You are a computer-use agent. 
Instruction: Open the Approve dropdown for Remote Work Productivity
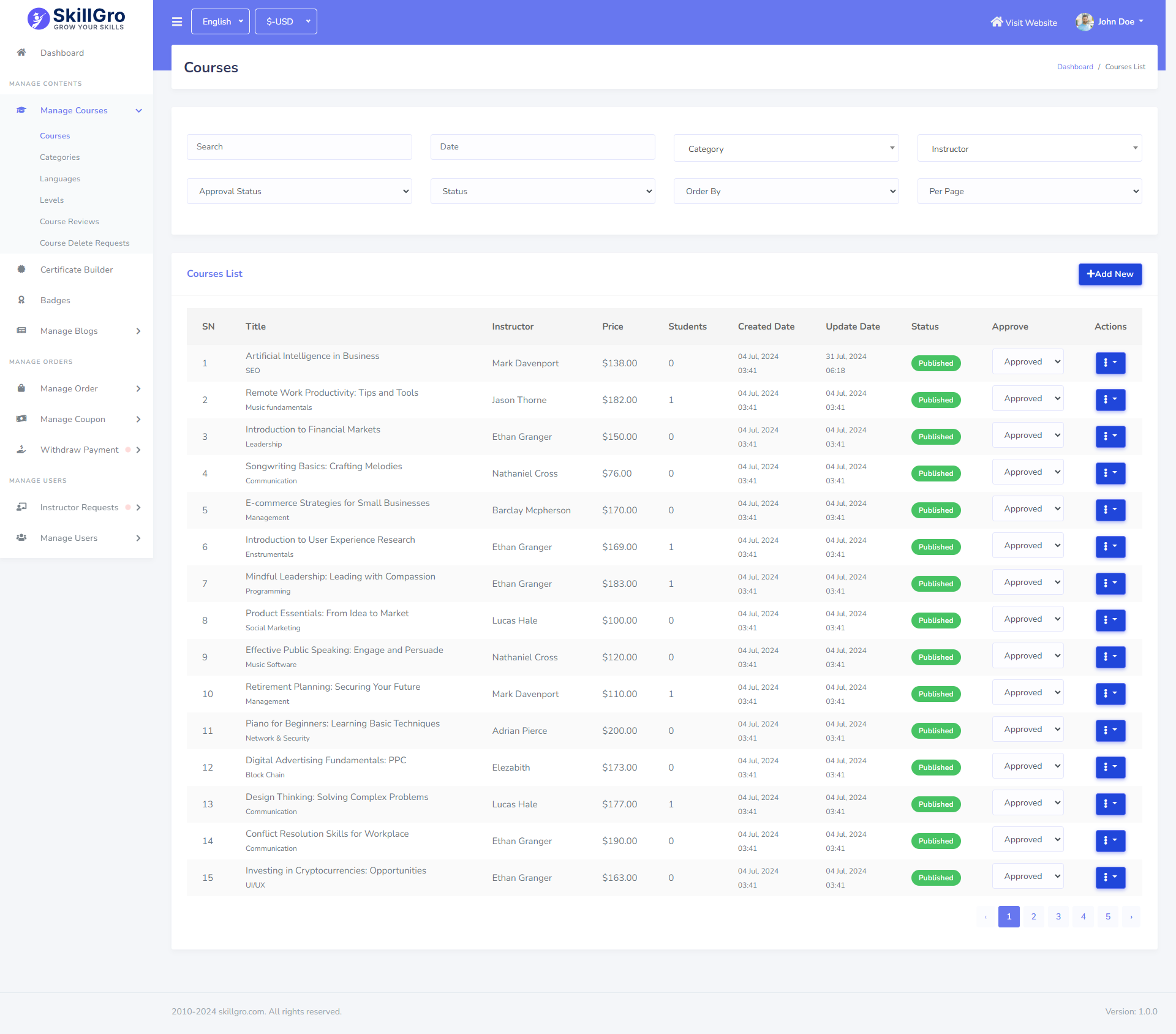[1027, 399]
